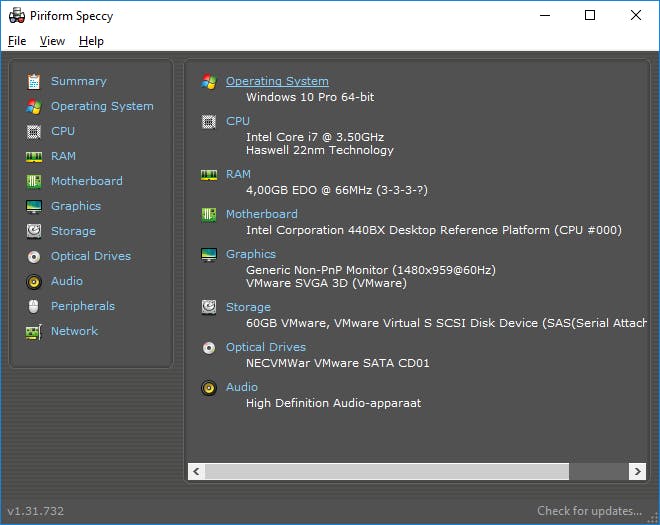The width and height of the screenshot is (660, 525).
Task: Open the View menu
Action: tap(52, 41)
